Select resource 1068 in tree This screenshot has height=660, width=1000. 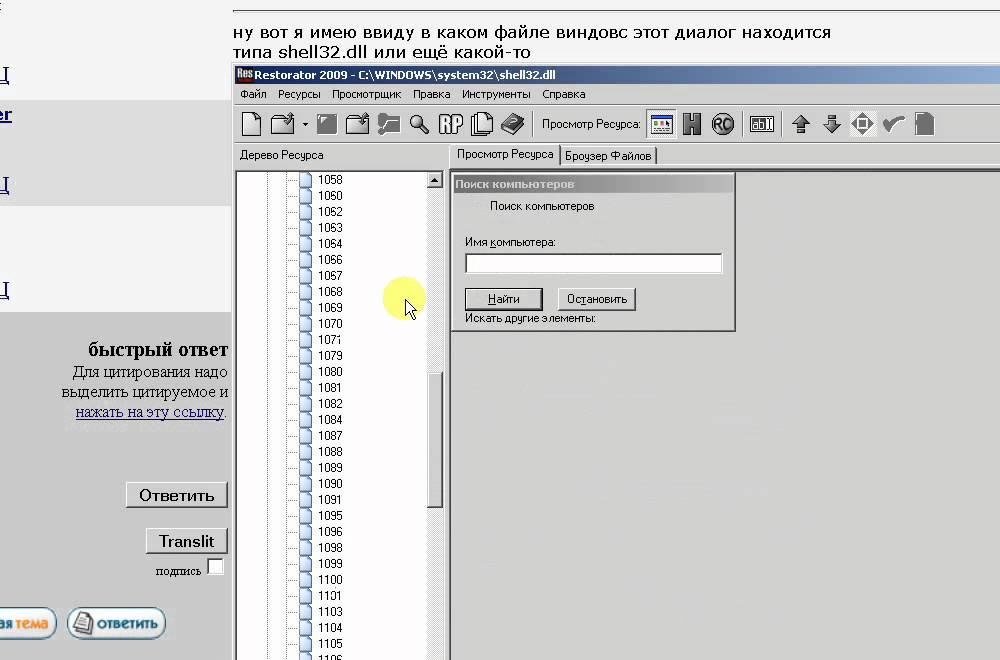click(x=330, y=291)
